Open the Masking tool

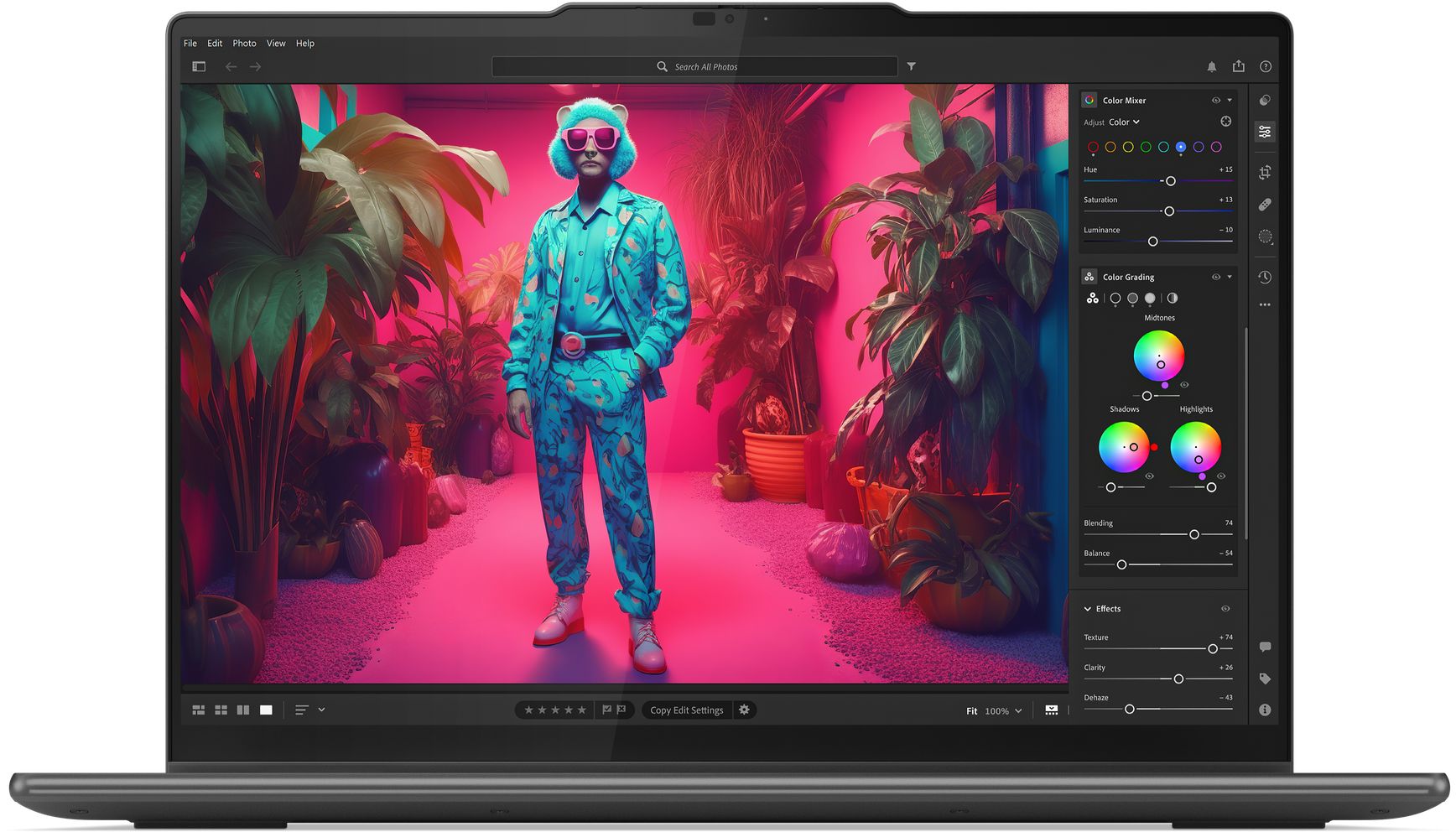[1265, 237]
